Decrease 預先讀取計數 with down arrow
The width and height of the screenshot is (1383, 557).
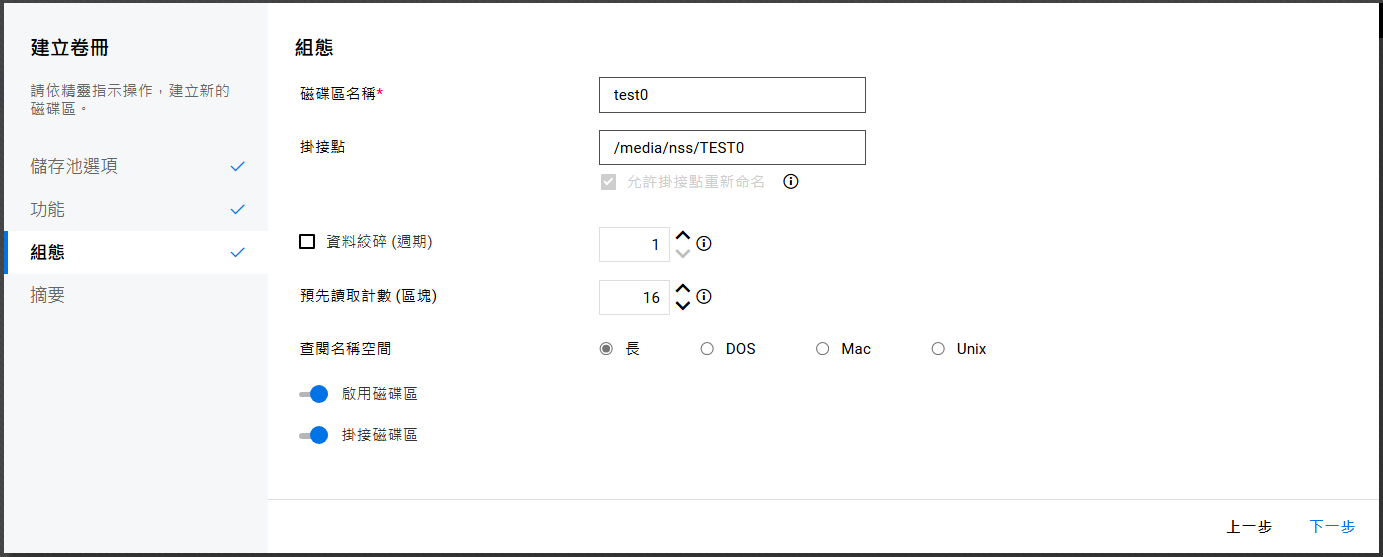point(683,306)
